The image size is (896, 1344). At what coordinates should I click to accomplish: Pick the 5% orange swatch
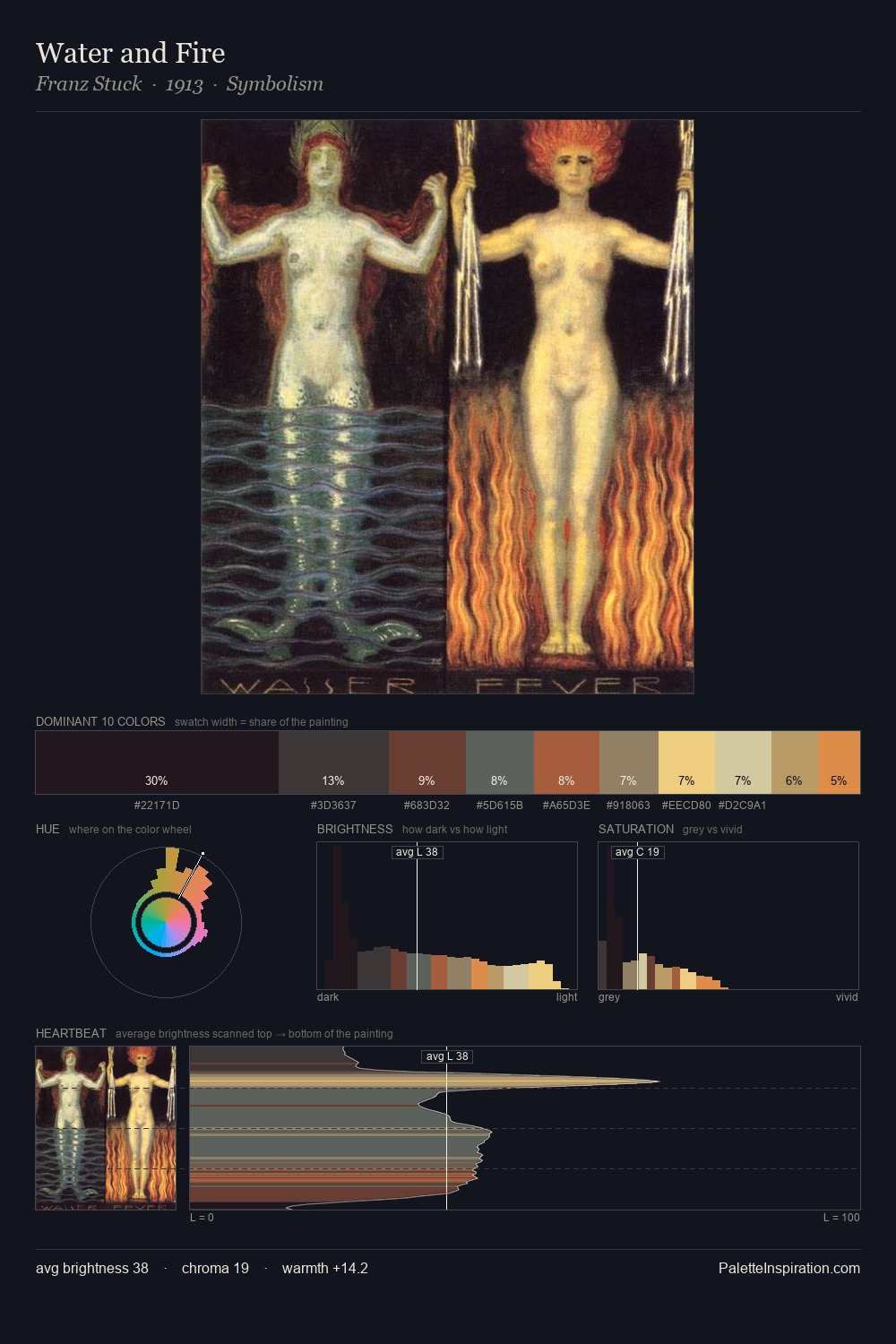839,762
